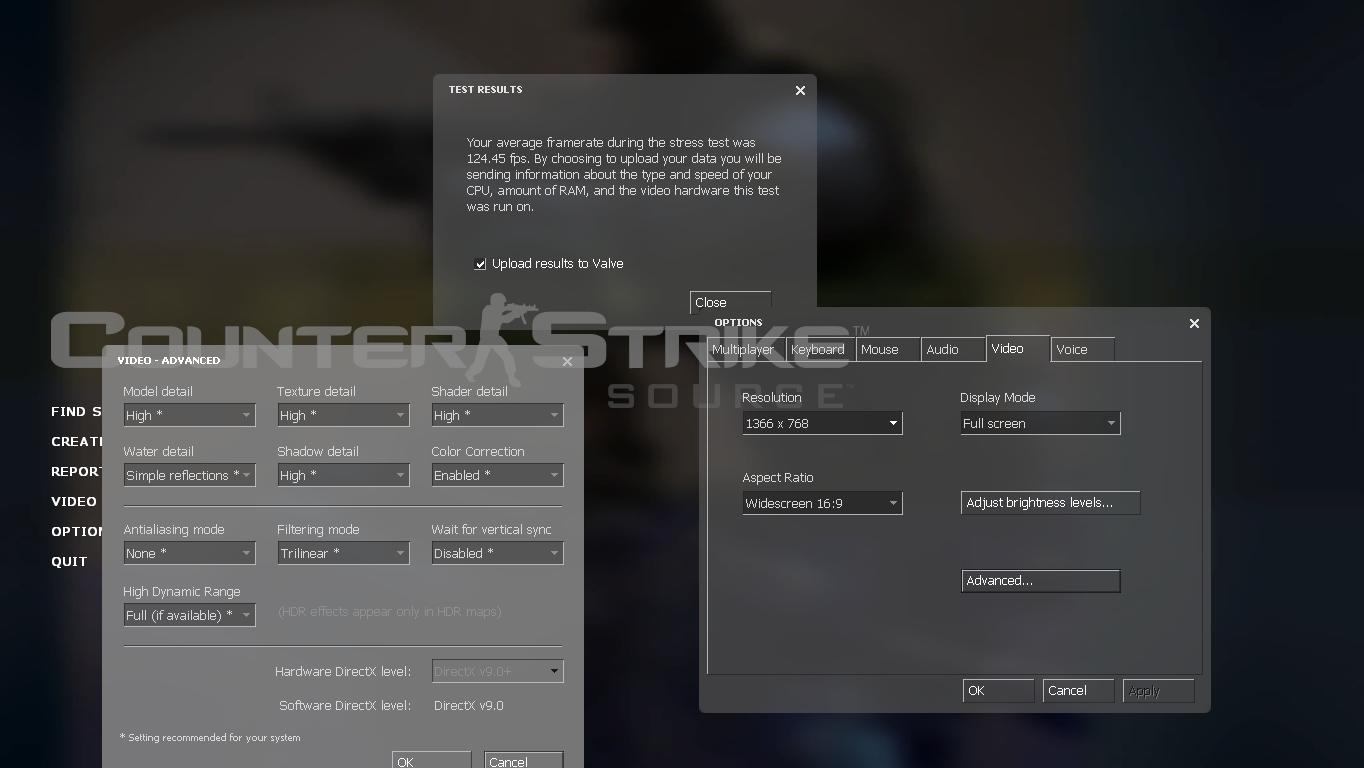
Task: Select the Video tab
Action: [1017, 348]
